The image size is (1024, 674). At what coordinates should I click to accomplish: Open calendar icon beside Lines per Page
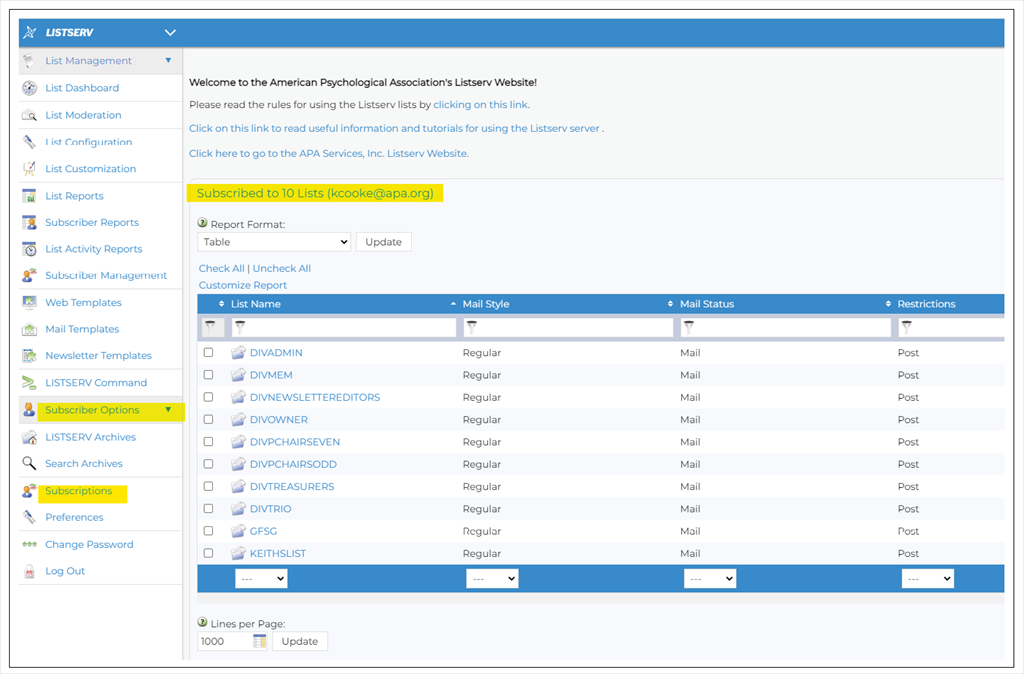click(x=260, y=642)
